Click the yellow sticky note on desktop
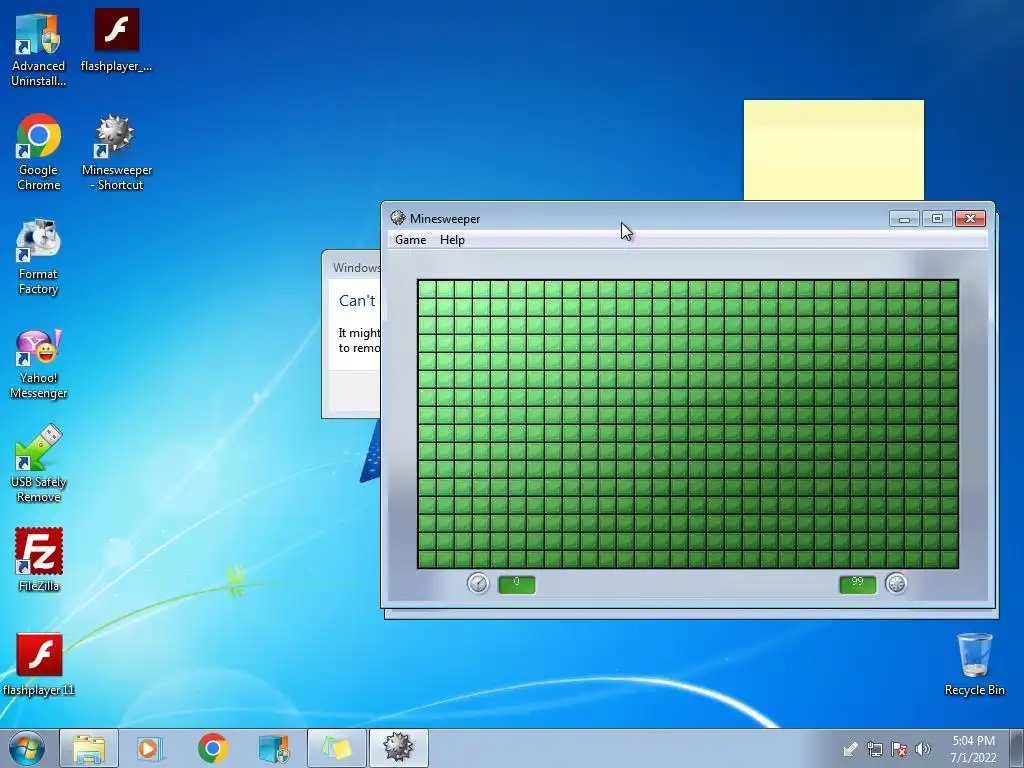Image resolution: width=1024 pixels, height=768 pixels. click(x=833, y=150)
